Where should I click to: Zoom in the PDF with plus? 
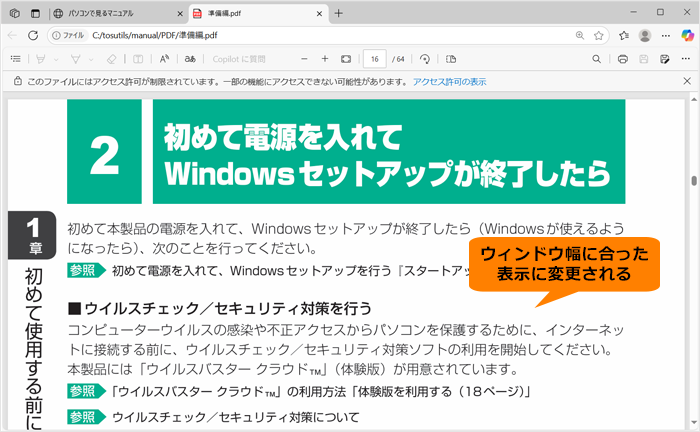coord(325,59)
